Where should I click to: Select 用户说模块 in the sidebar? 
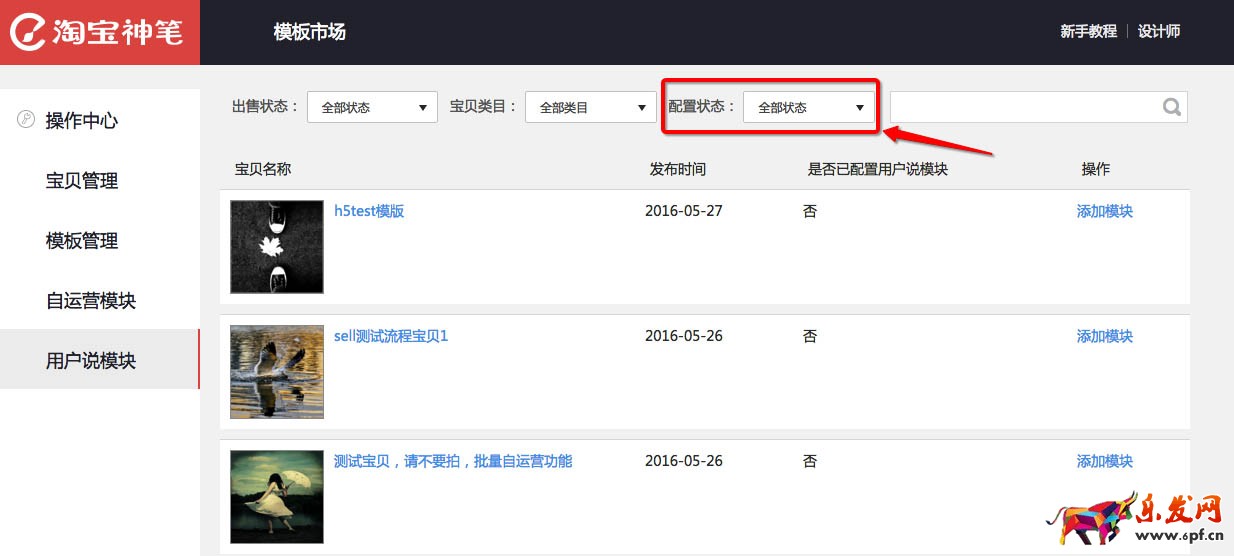(x=91, y=361)
